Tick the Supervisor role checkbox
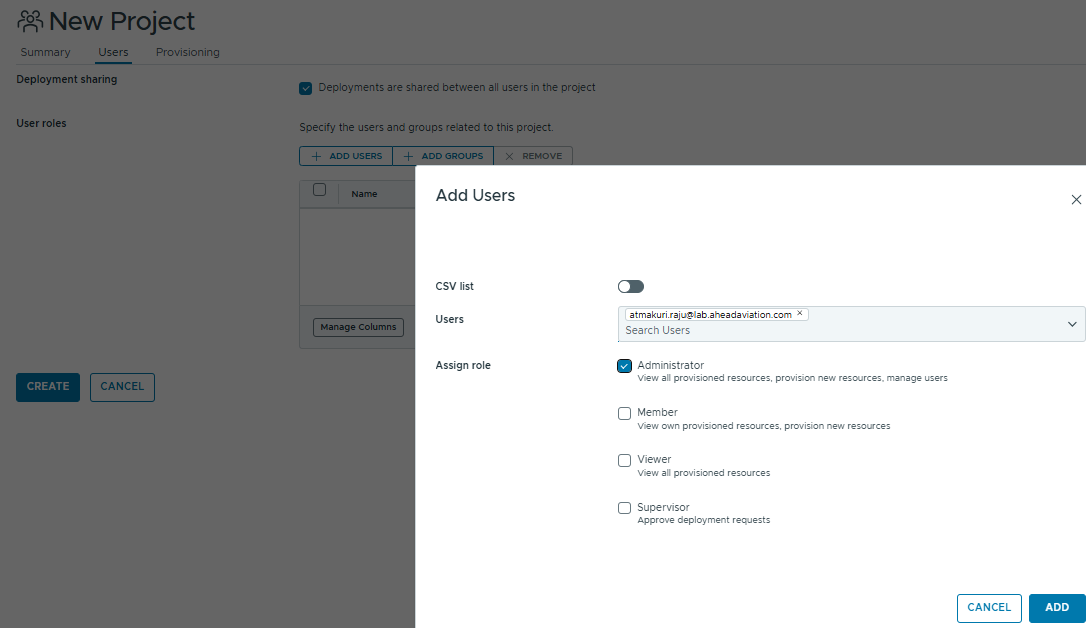Viewport: 1086px width, 628px height. (625, 508)
